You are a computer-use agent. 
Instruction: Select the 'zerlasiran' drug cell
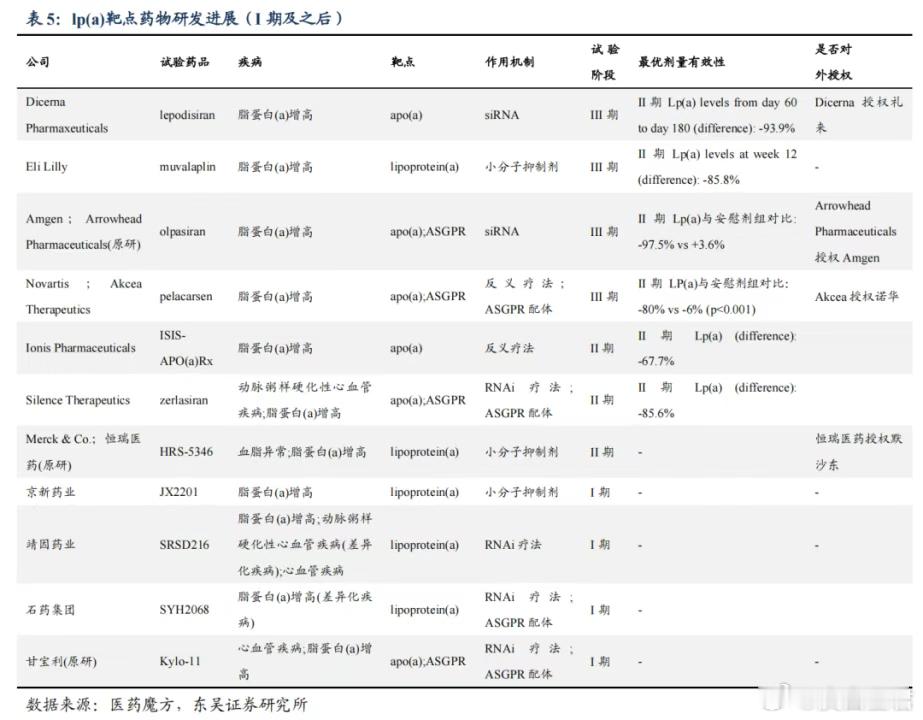click(184, 400)
